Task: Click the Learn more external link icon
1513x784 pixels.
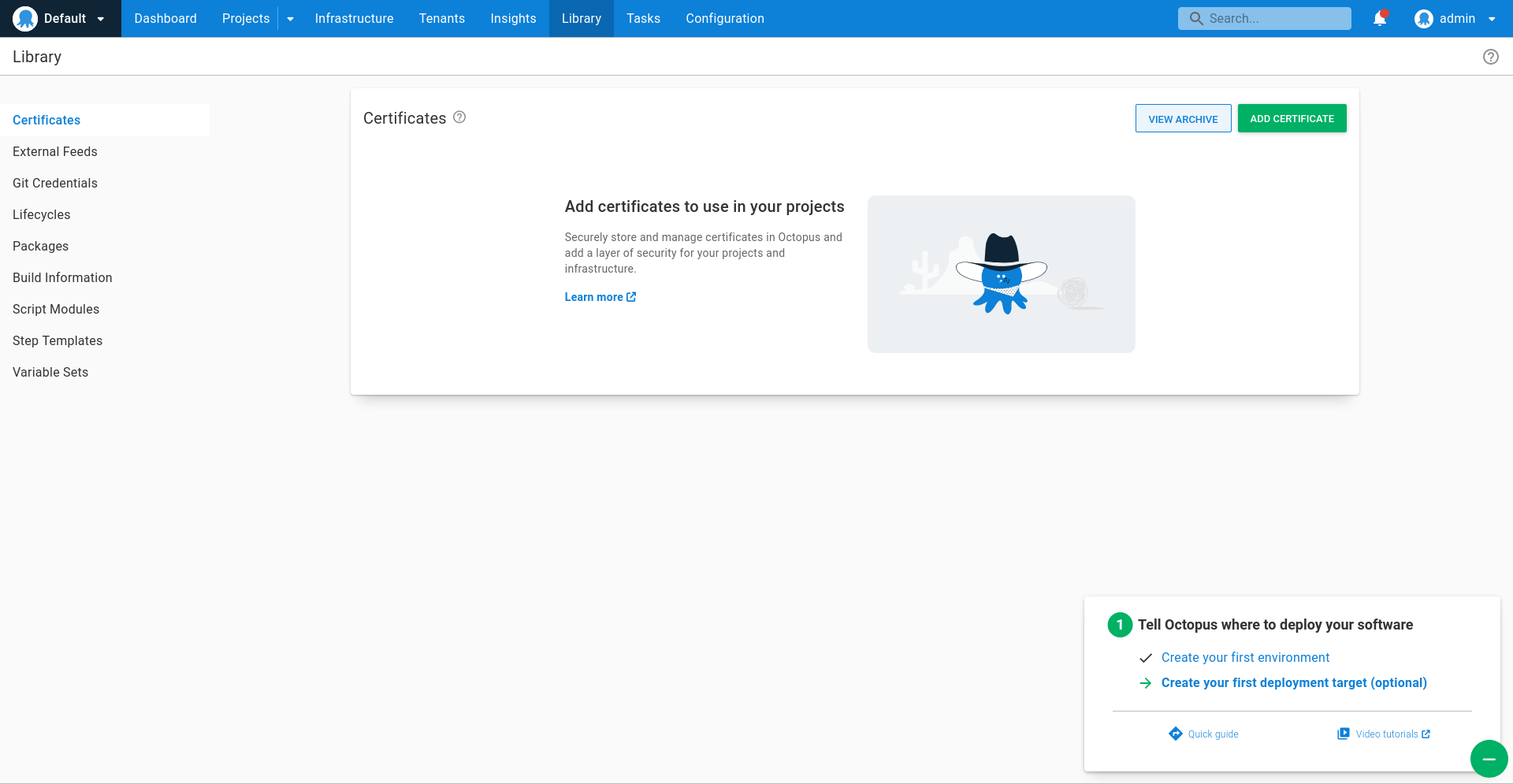Action: pos(631,297)
